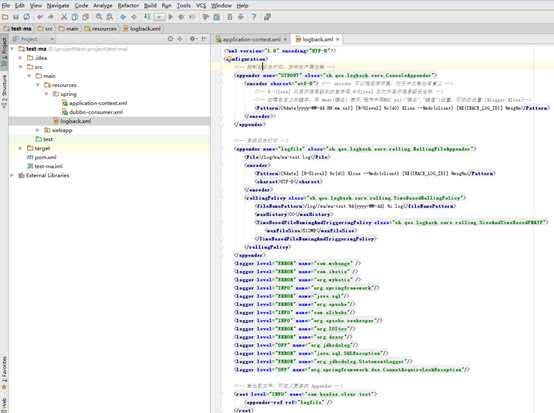Select logback.xml in project tree
This screenshot has width=554, height=413.
pyautogui.click(x=72, y=121)
